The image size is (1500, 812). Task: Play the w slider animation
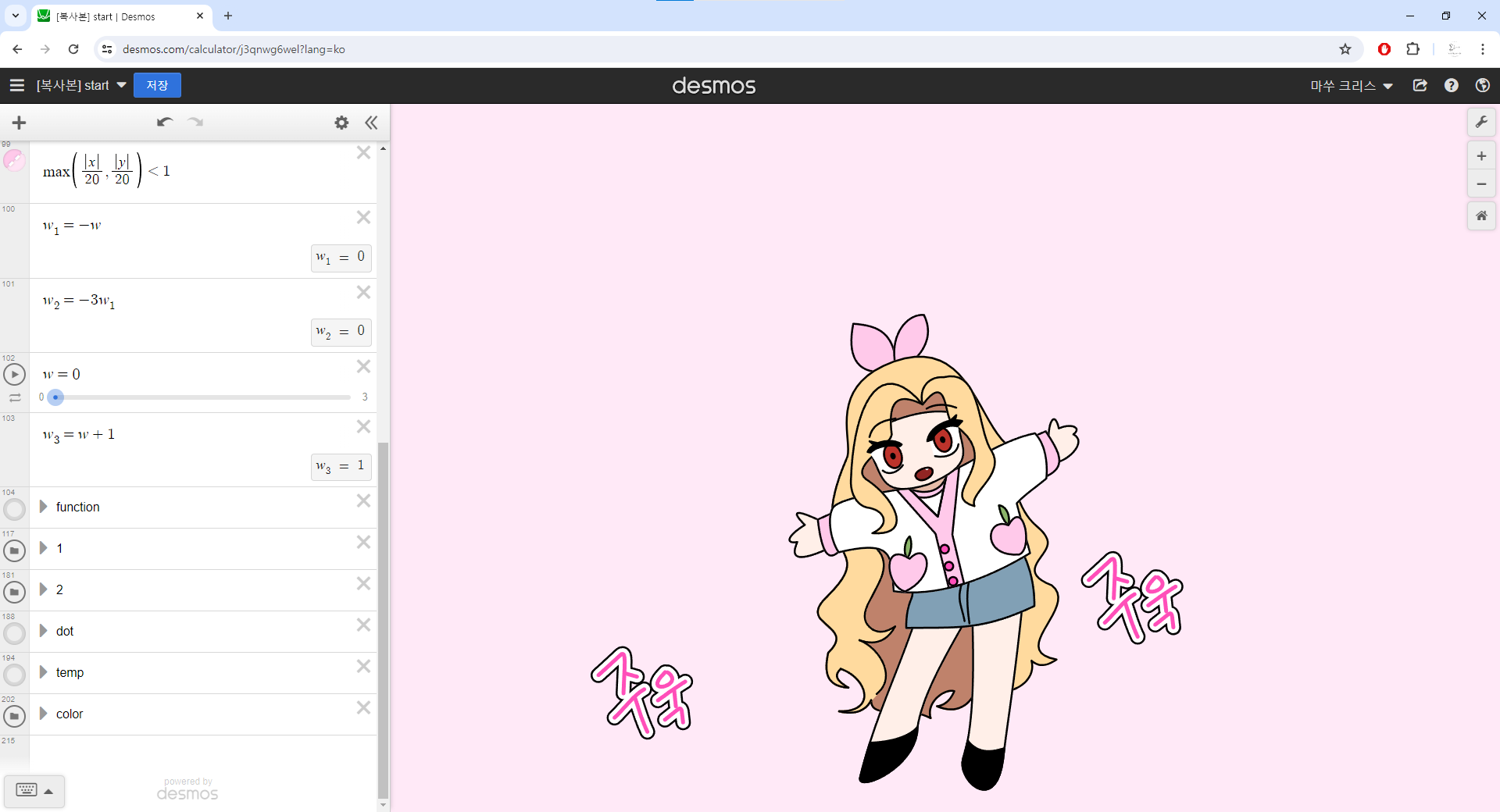14,375
